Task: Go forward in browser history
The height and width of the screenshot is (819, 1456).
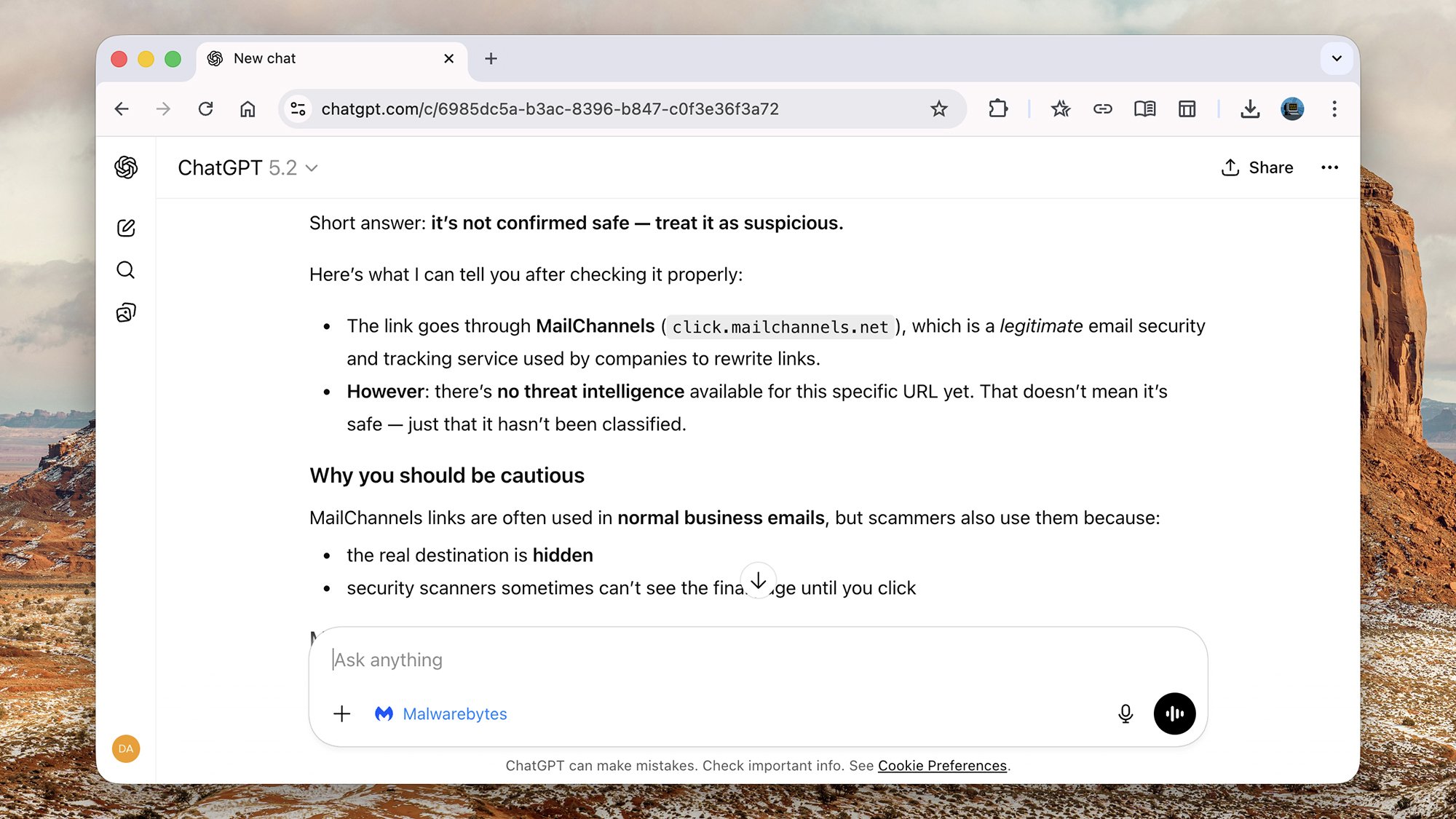Action: pyautogui.click(x=163, y=109)
